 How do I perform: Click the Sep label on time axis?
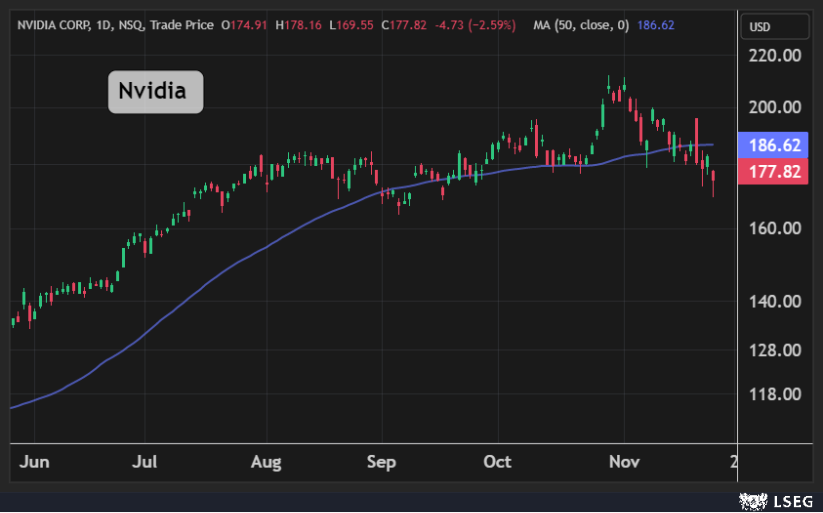click(381, 461)
